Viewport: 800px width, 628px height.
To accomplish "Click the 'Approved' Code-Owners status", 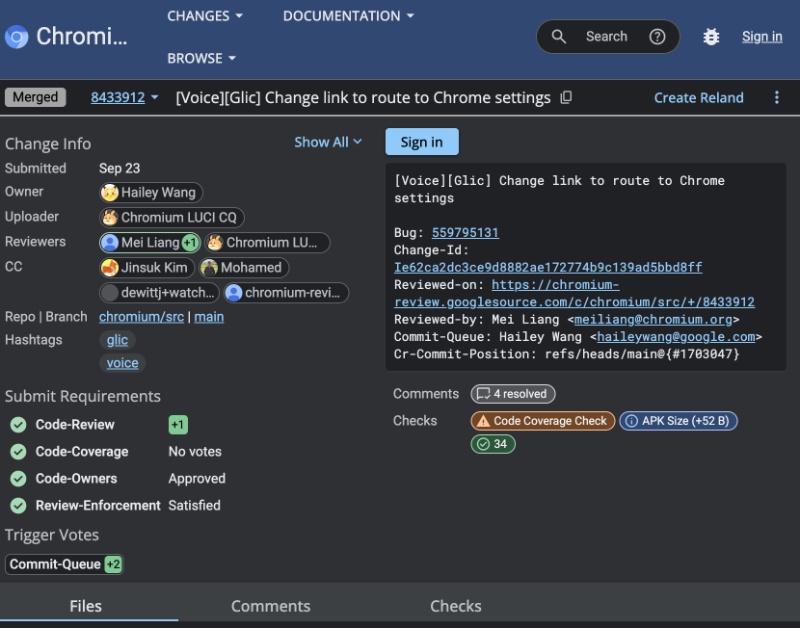I will [x=197, y=479].
